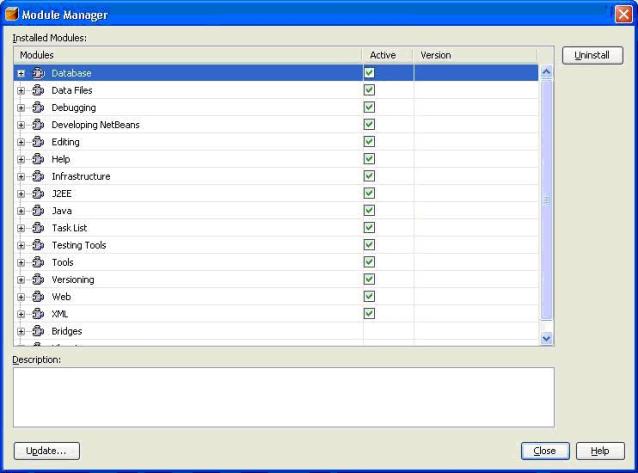The width and height of the screenshot is (638, 473).
Task: Expand the Infrastructure module category
Action: click(21, 177)
